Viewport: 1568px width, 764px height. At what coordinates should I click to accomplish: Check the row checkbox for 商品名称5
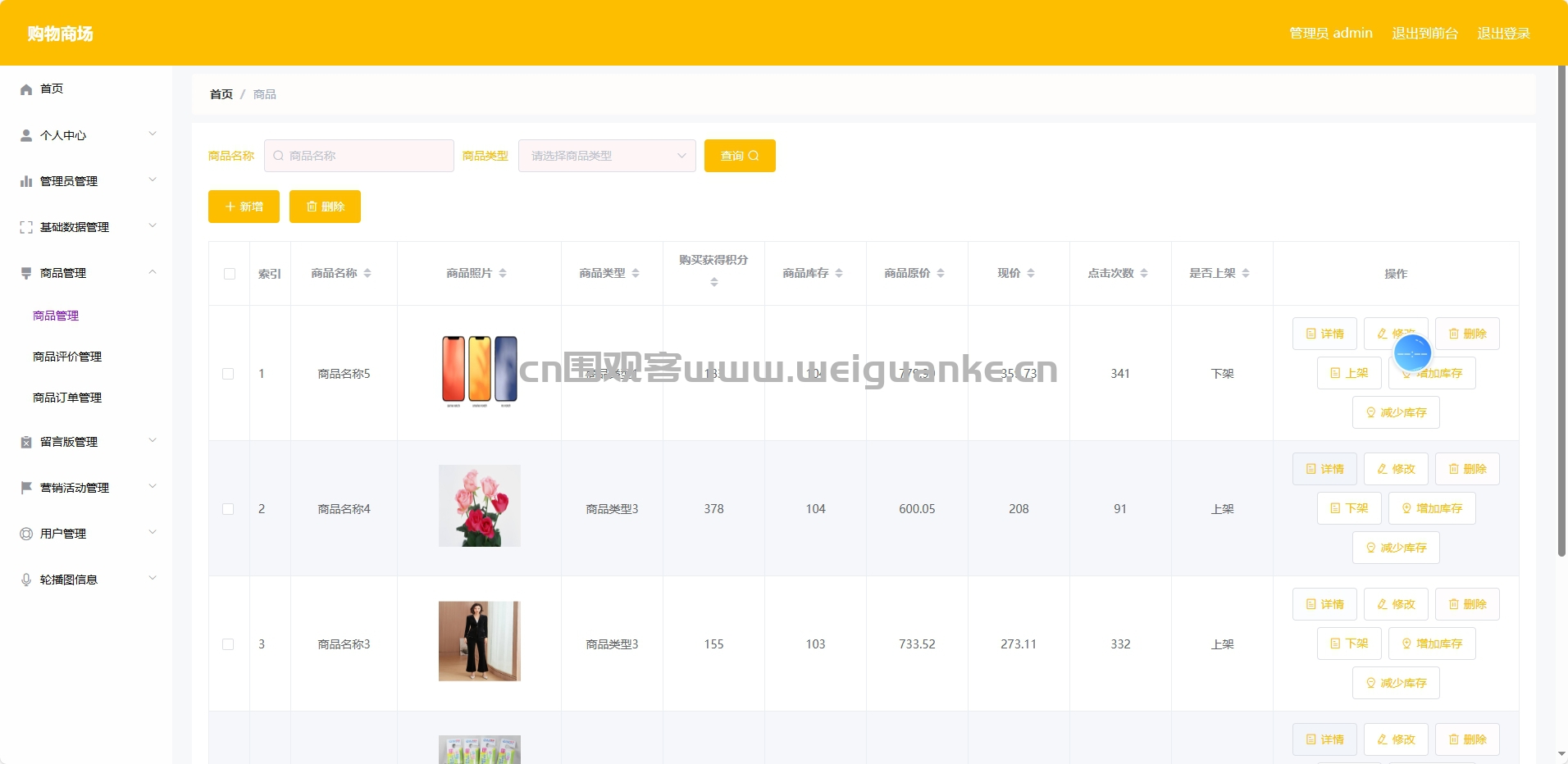(x=228, y=374)
